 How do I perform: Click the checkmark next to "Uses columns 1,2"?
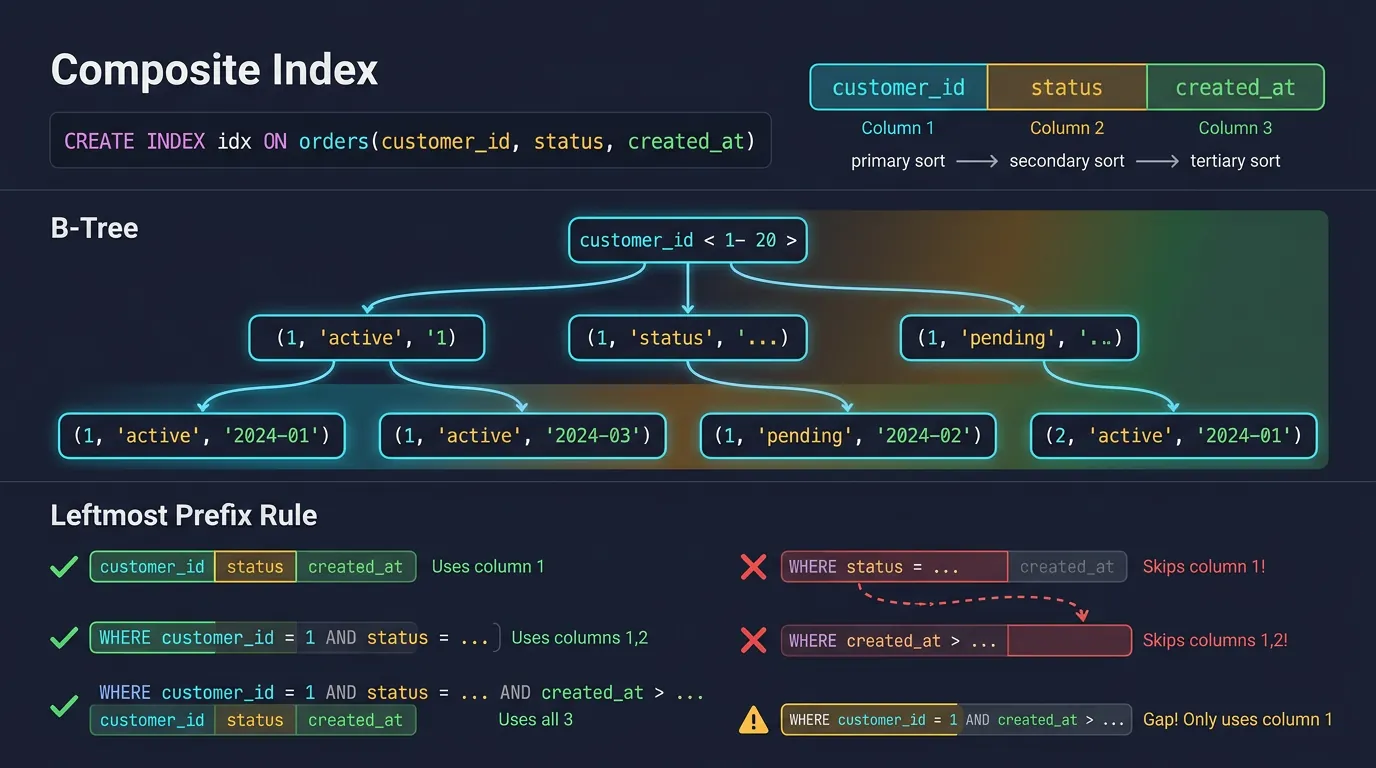(63, 637)
